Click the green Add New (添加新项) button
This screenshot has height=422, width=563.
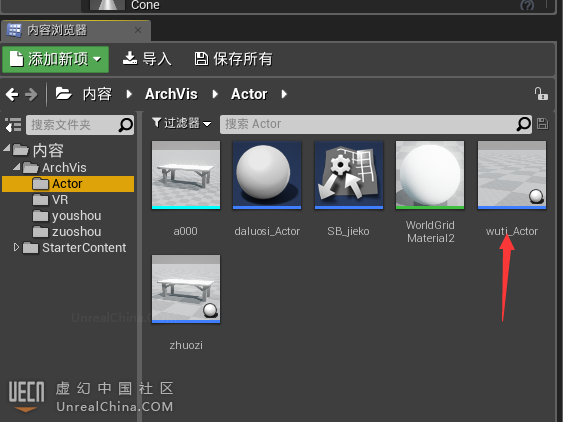(56, 59)
